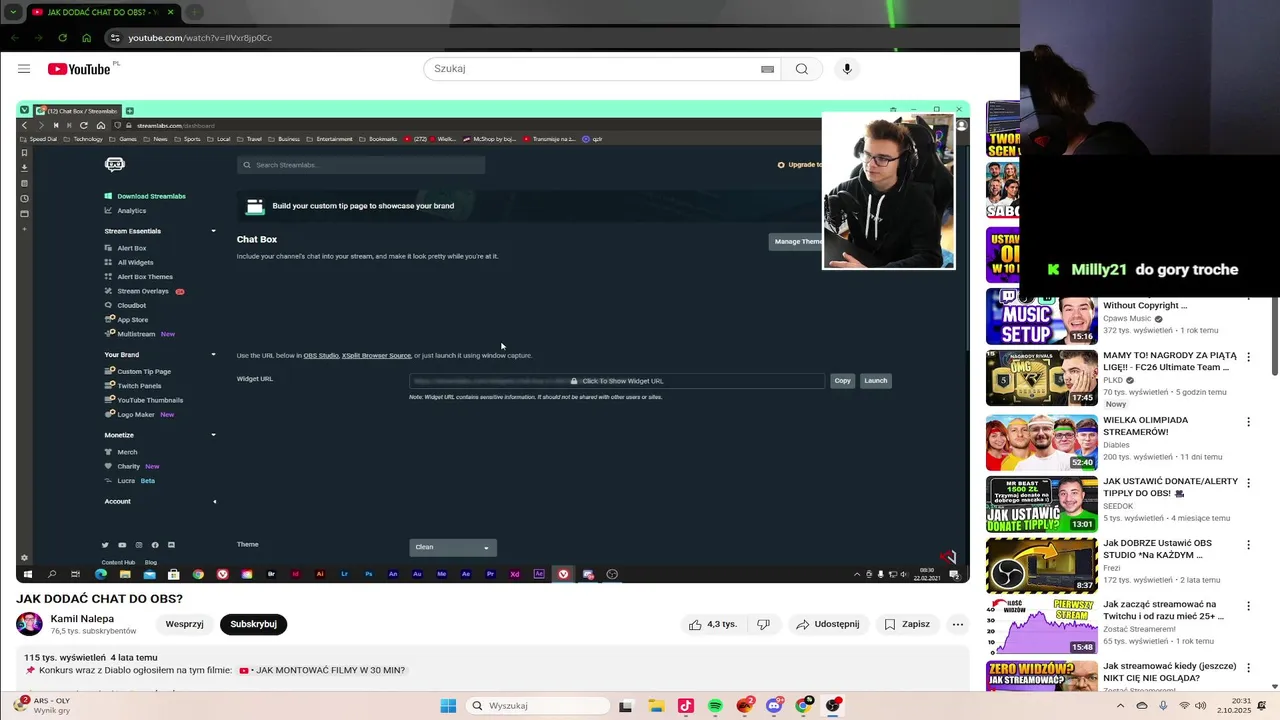Open options for Jak zacząć streamować video
This screenshot has height=720, width=1280.
[1248, 606]
